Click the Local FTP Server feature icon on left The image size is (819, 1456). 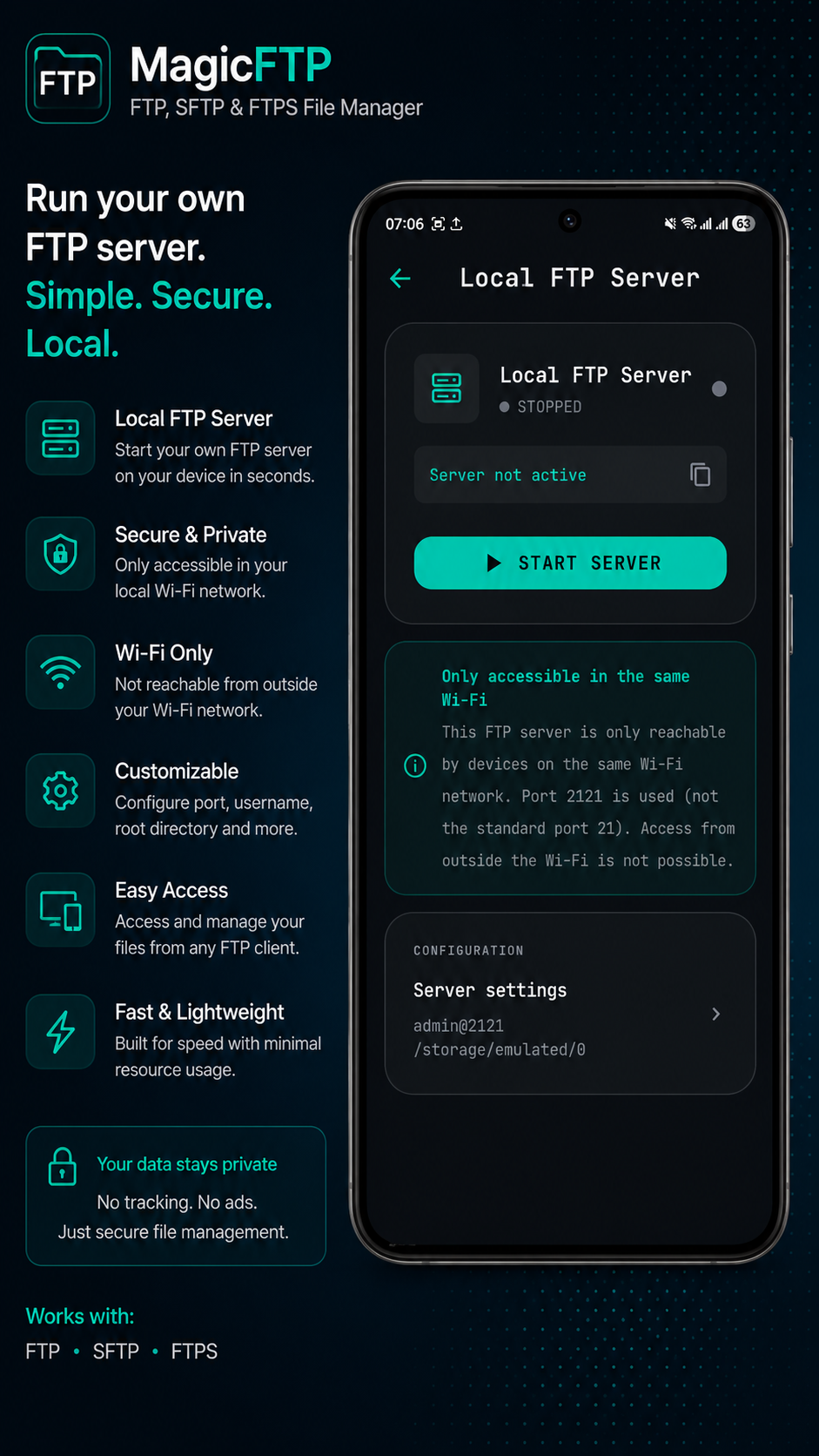point(61,438)
